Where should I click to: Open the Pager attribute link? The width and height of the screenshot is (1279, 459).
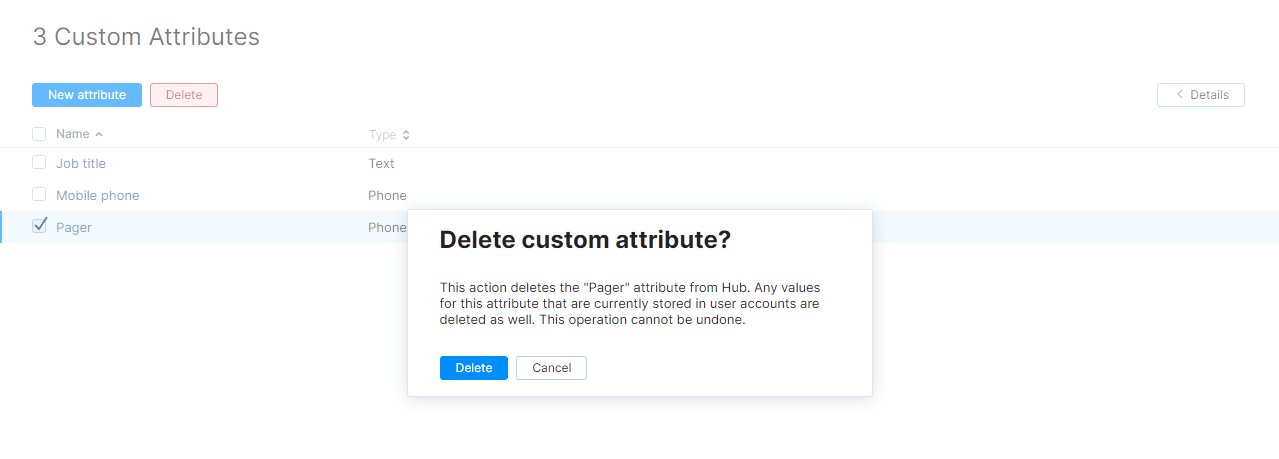tap(74, 227)
